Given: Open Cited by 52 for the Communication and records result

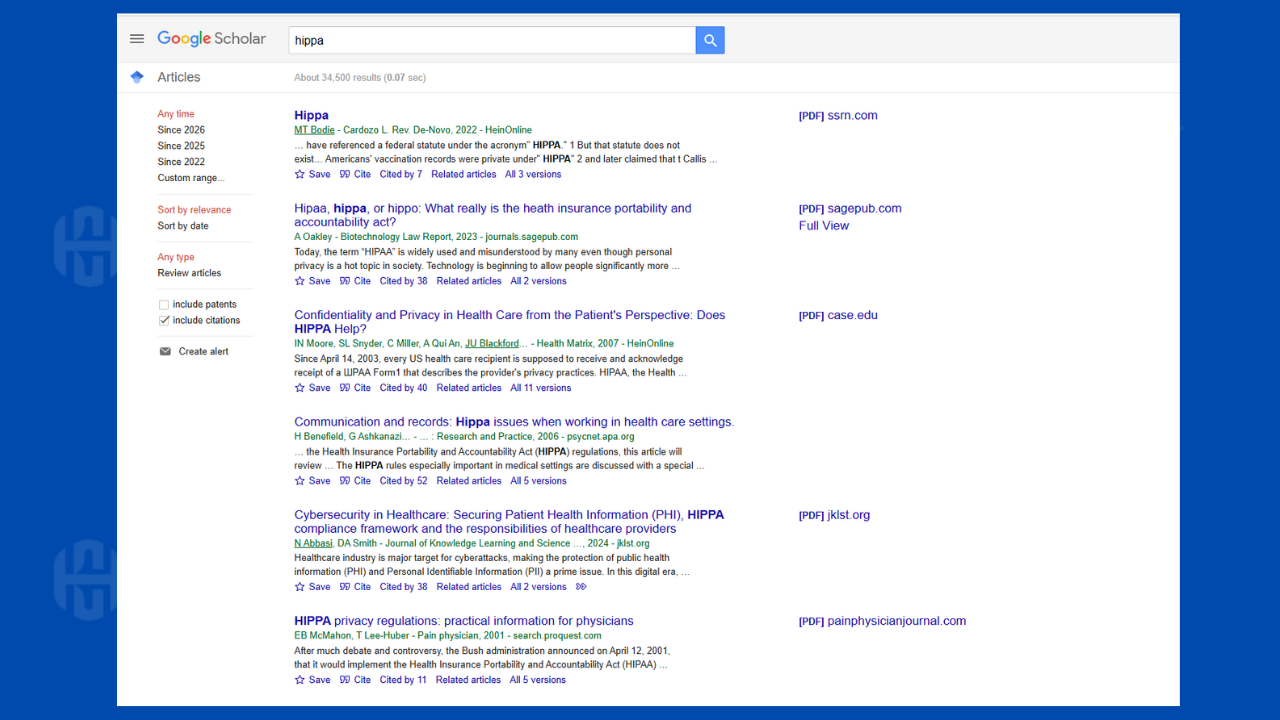Looking at the screenshot, I should click(403, 481).
